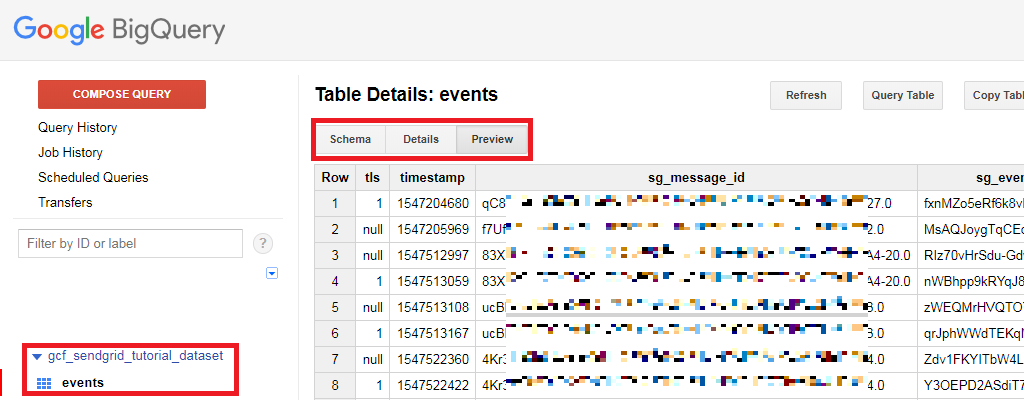Click timestamp cell 1547522360
The image size is (1024, 400).
click(433, 359)
